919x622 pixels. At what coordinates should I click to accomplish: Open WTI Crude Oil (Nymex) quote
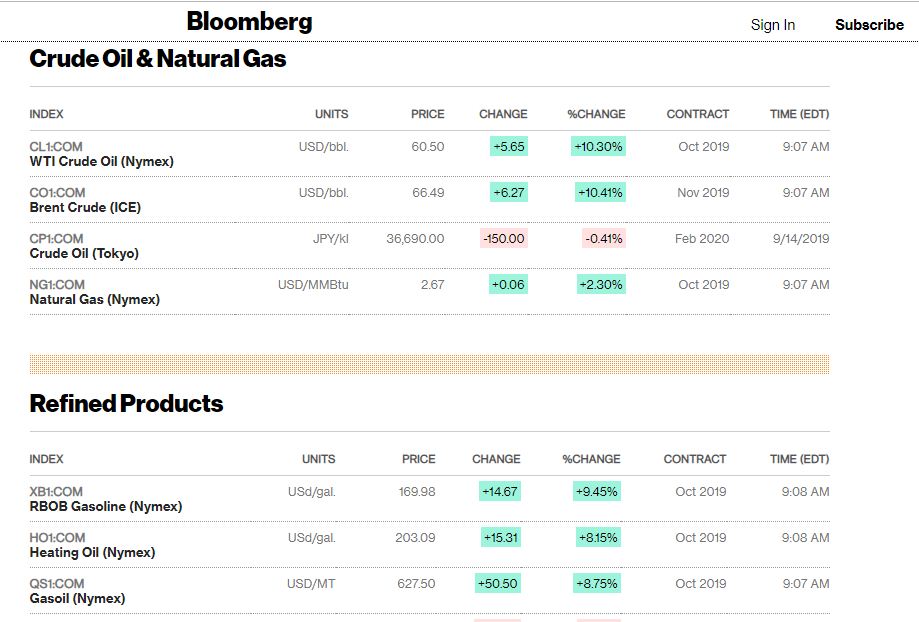[x=101, y=161]
